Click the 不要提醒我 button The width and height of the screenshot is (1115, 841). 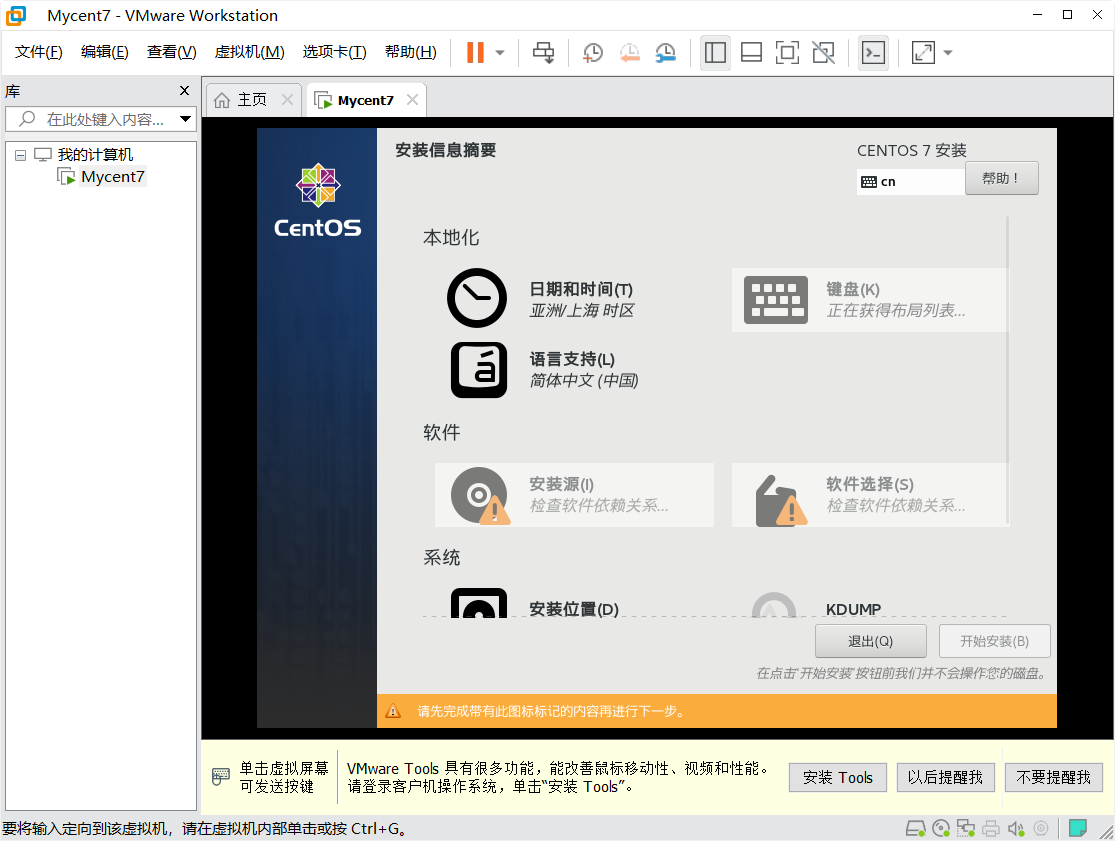tap(1053, 778)
